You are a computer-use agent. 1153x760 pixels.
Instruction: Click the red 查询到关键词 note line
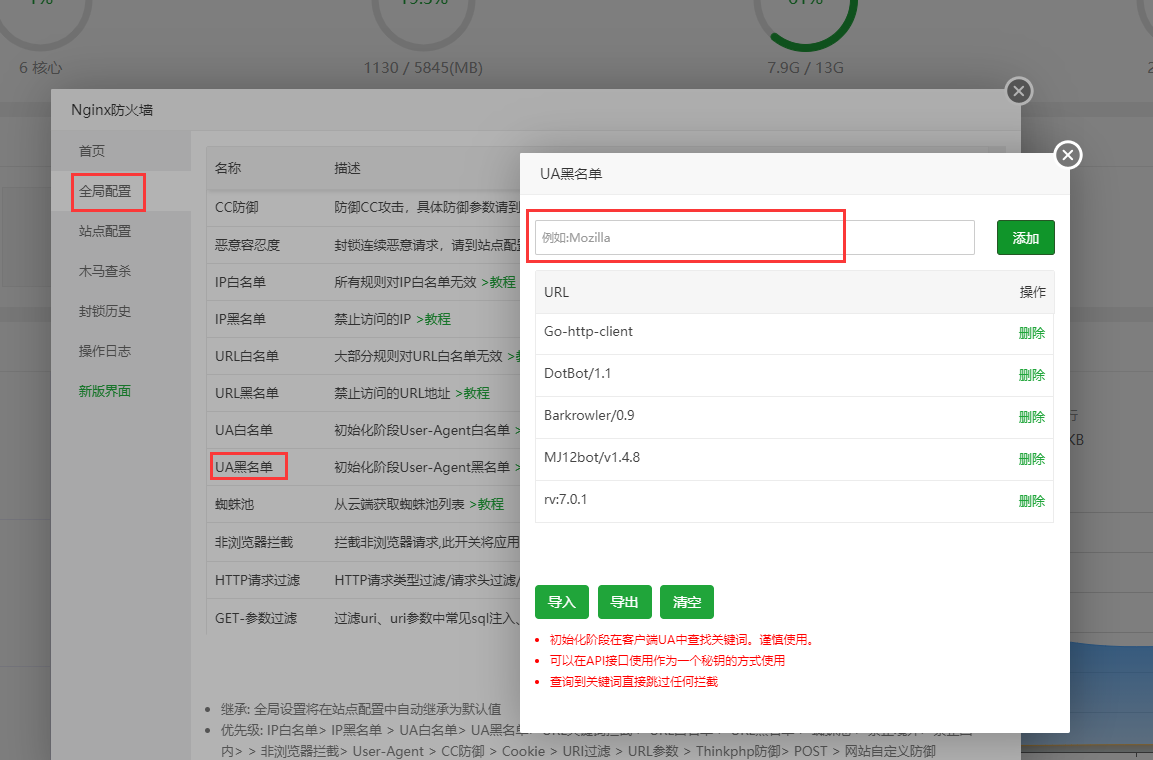634,681
